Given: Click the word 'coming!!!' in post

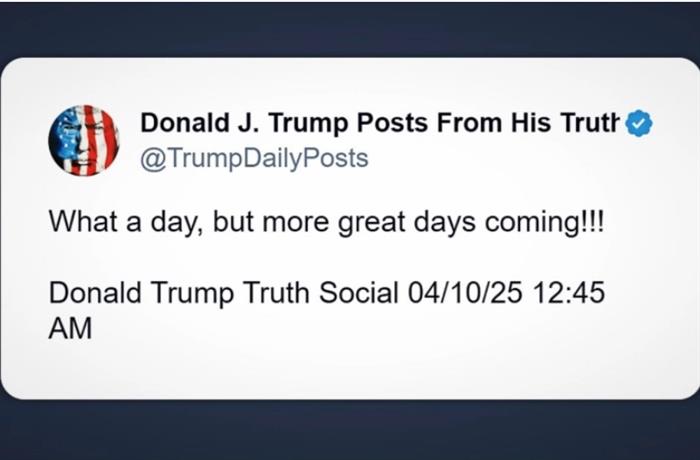Looking at the screenshot, I should (545, 222).
